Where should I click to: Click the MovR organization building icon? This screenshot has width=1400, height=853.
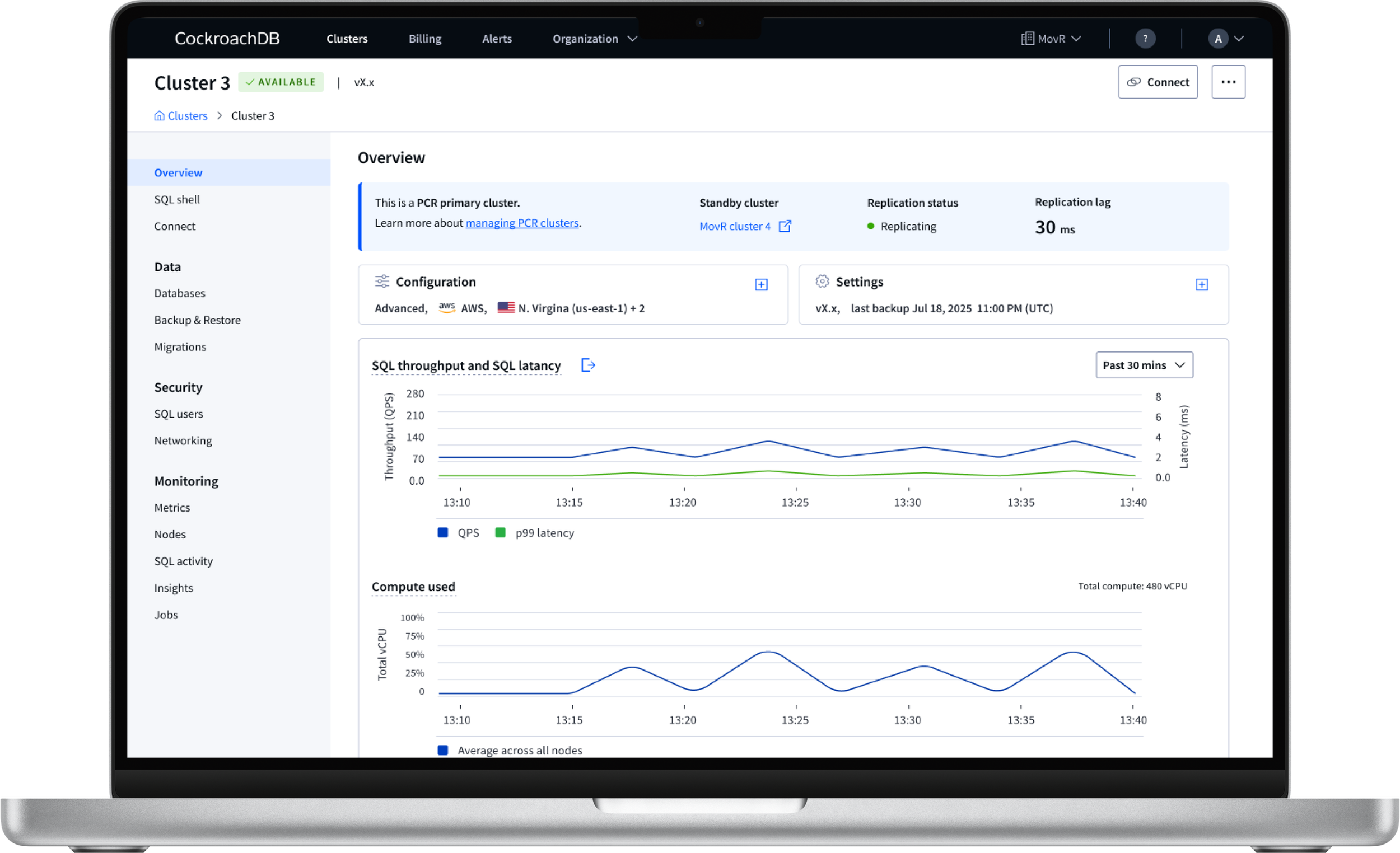[x=1026, y=39]
